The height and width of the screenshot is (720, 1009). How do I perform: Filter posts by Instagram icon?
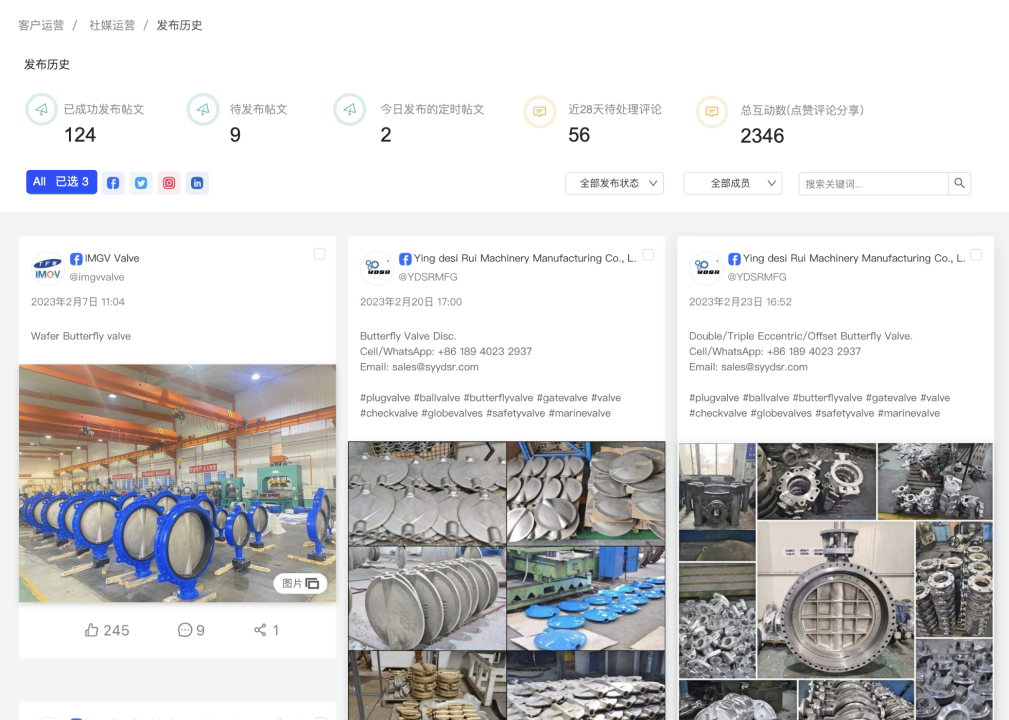click(x=169, y=183)
